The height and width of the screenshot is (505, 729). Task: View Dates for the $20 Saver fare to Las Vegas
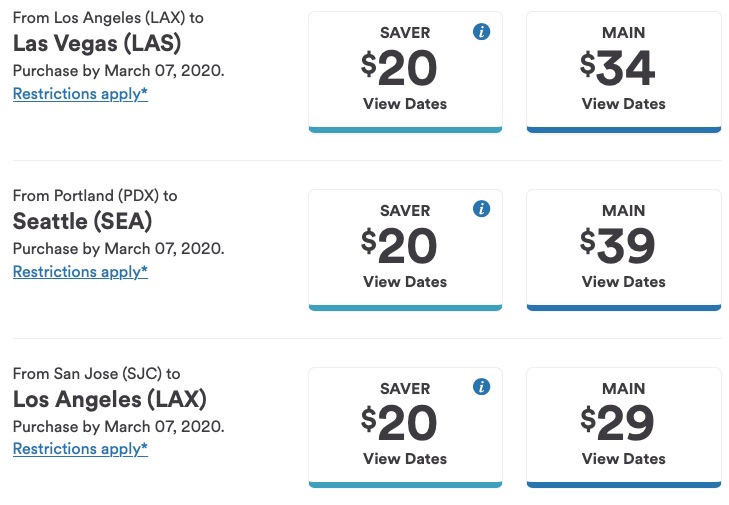[405, 104]
